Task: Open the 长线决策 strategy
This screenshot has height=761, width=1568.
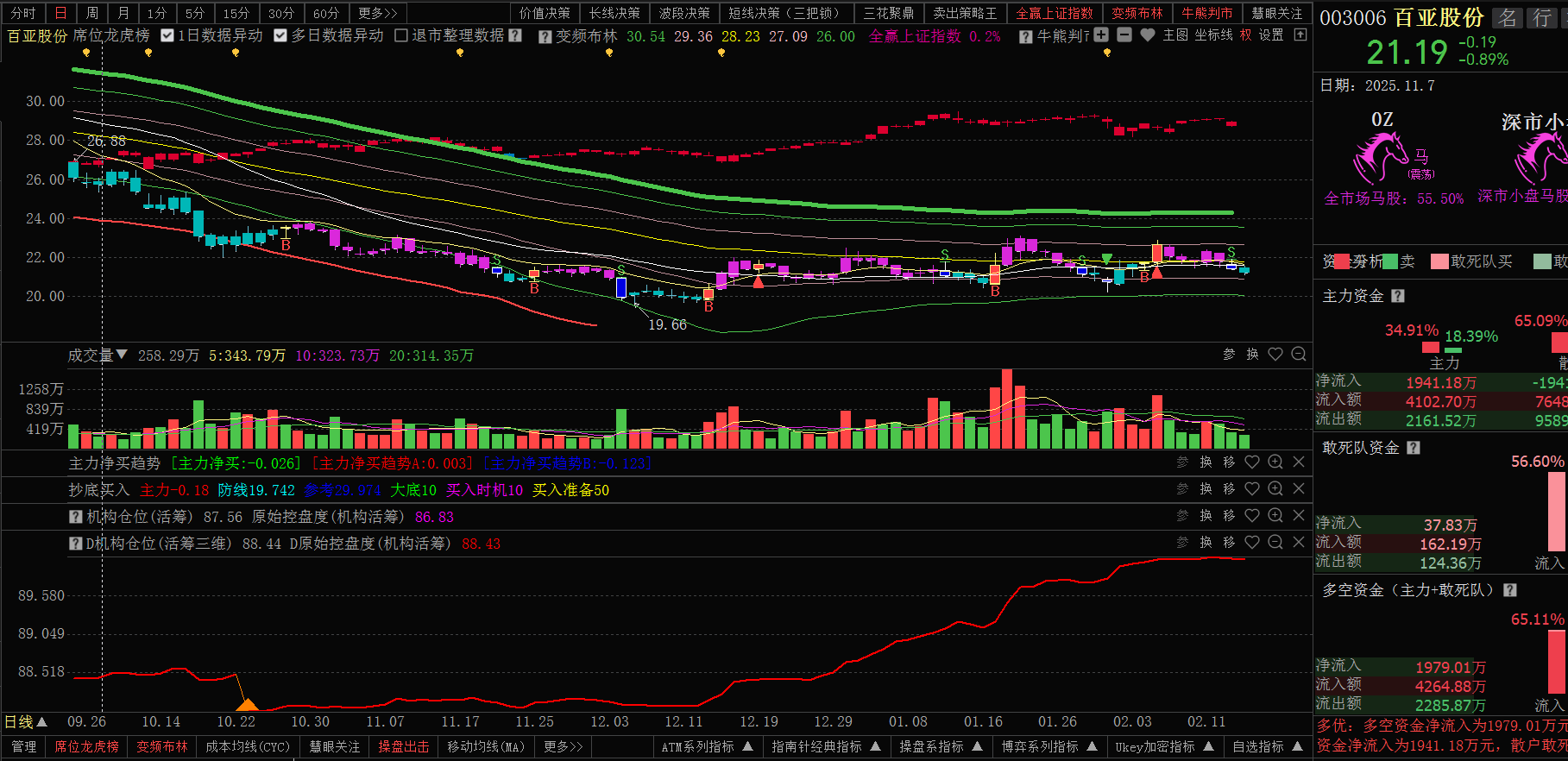Action: (614, 13)
